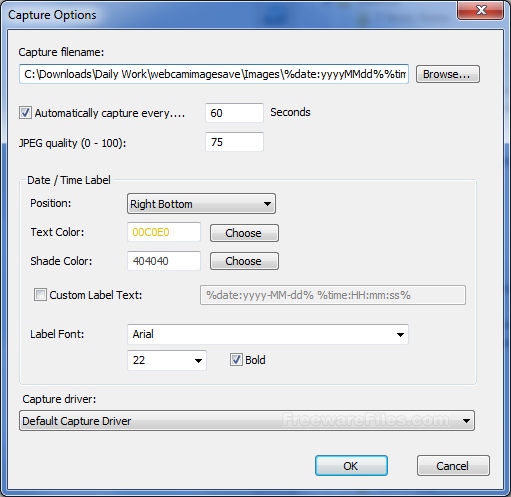Image resolution: width=511 pixels, height=497 pixels.
Task: Open the font size dropdown showing 22
Action: tap(167, 360)
